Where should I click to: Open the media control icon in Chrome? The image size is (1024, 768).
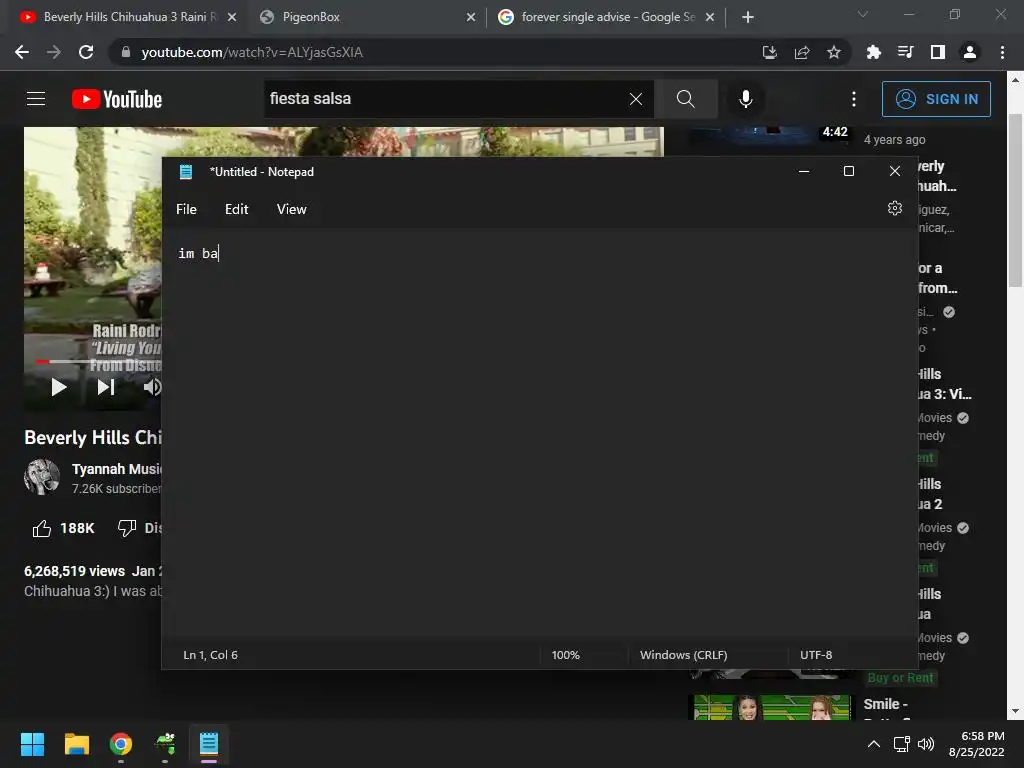905,52
